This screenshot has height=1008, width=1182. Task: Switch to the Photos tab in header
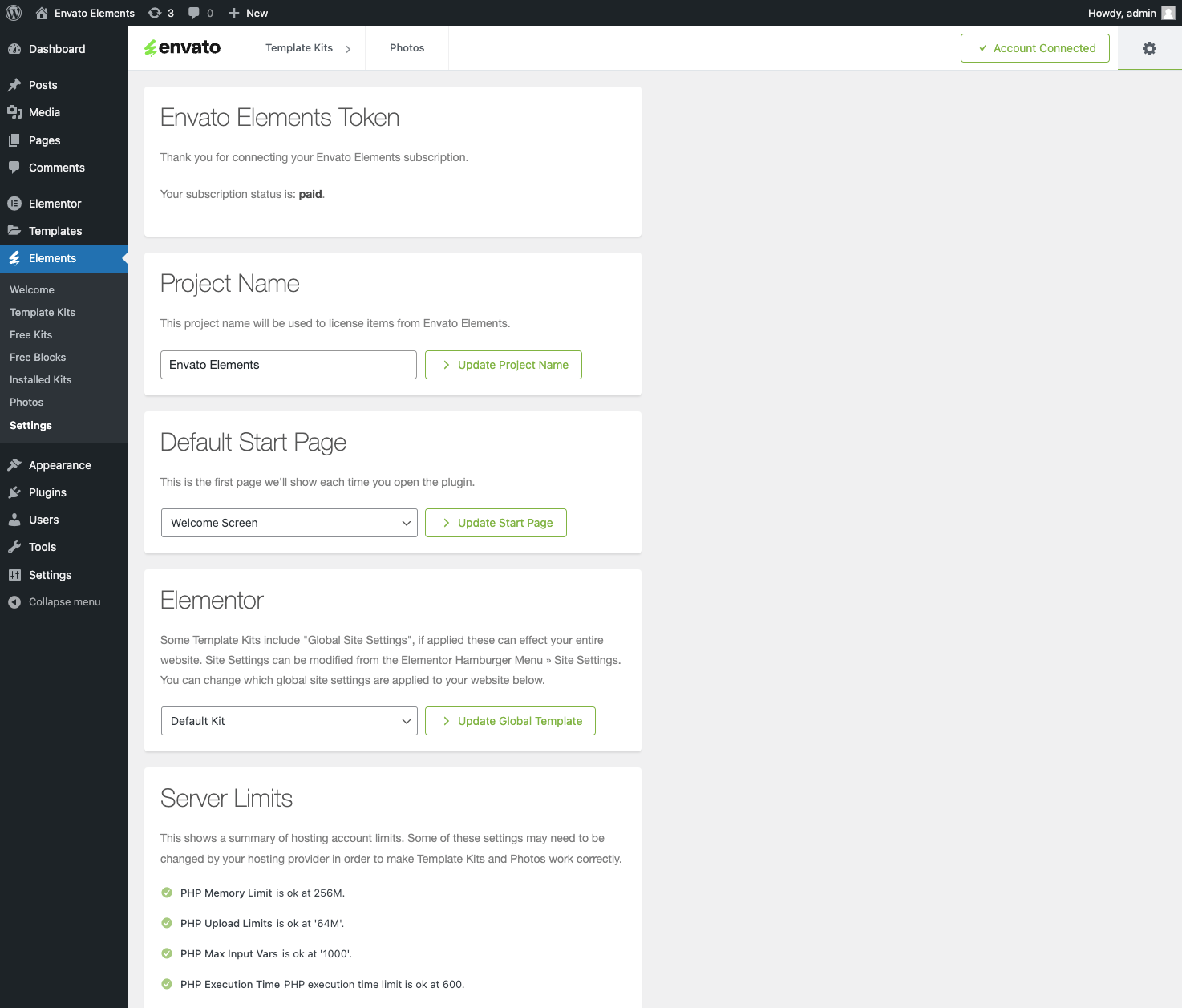coord(407,48)
